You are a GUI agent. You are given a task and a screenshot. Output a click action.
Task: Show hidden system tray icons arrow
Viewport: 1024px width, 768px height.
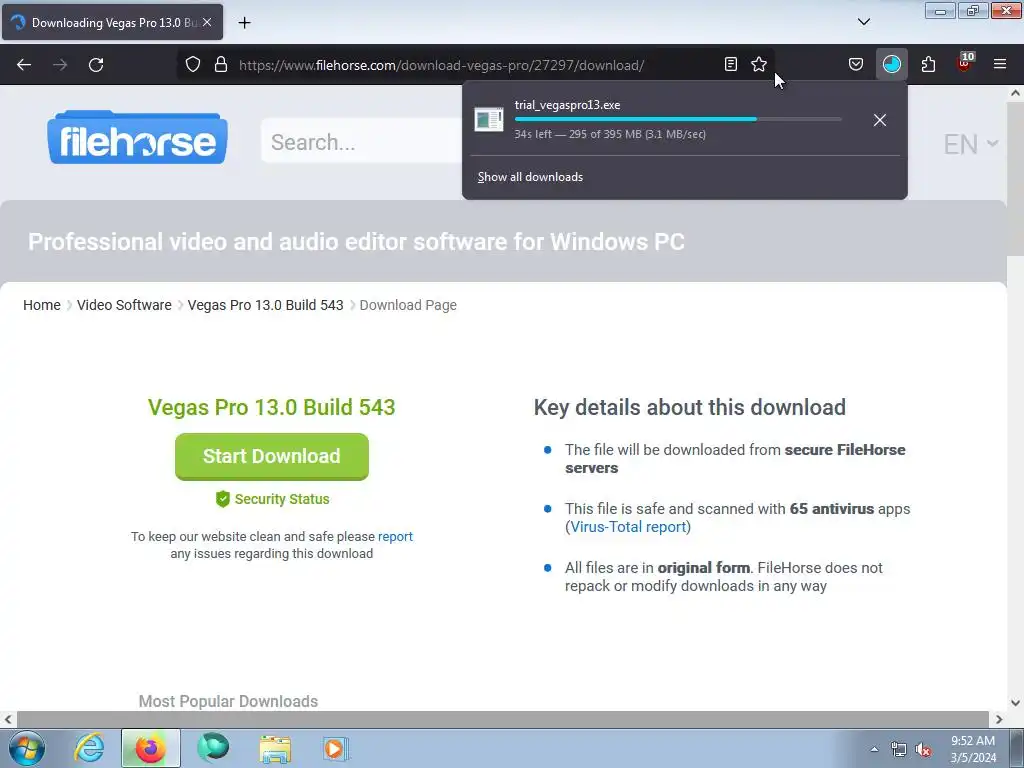point(874,749)
